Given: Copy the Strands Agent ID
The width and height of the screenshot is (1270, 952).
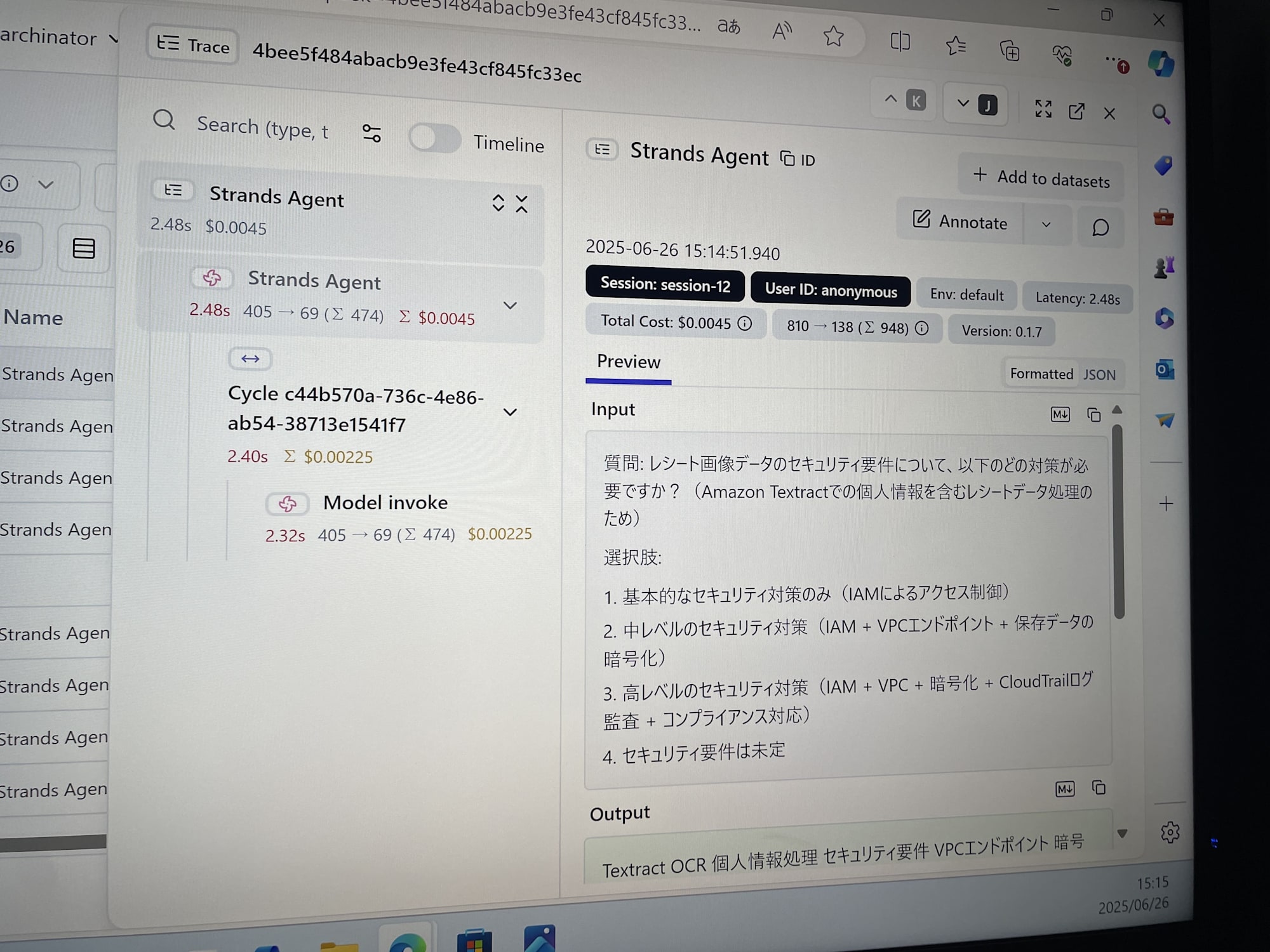Looking at the screenshot, I should 798,159.
